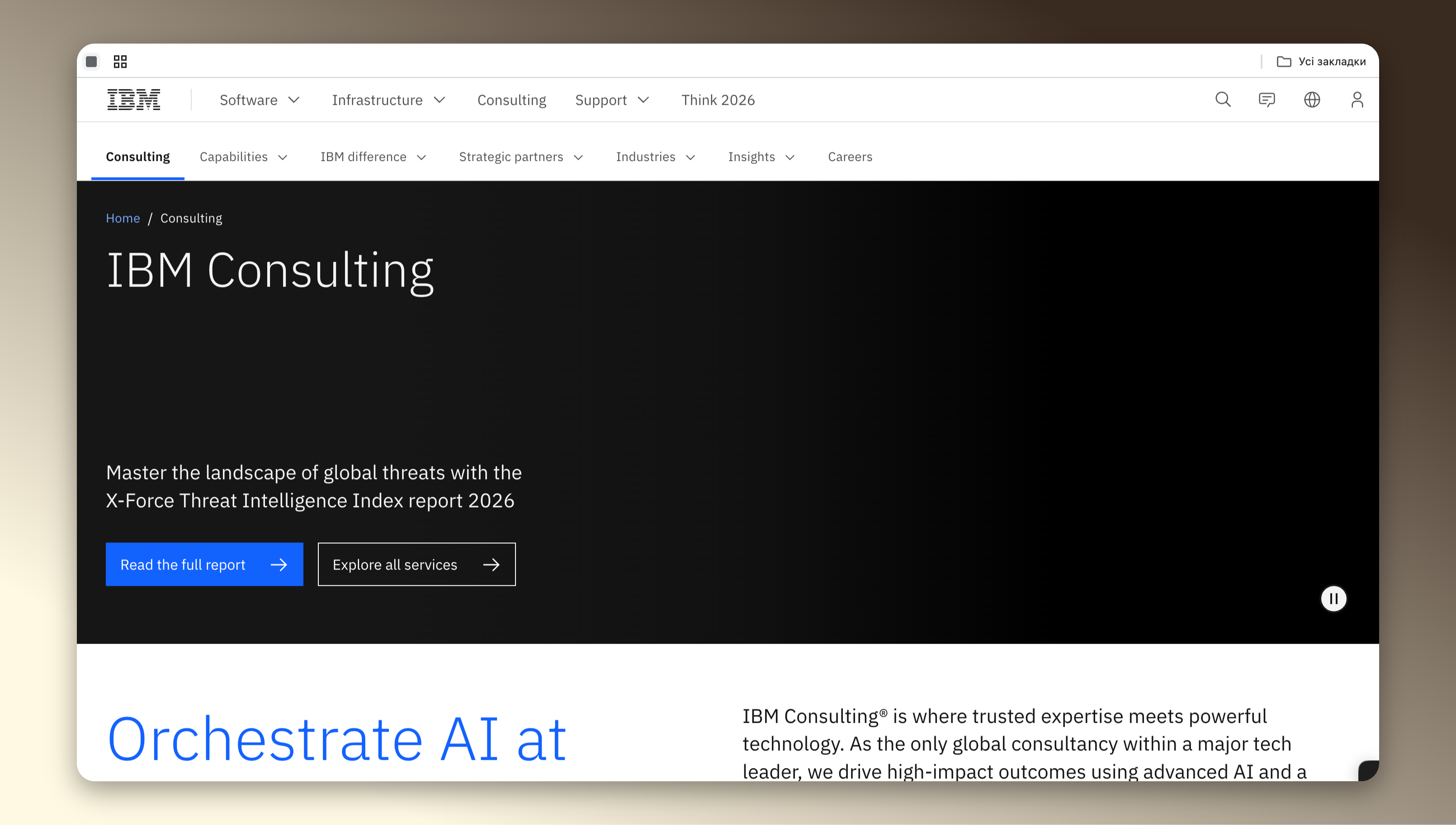Open Think 2026 in the top navigation

coord(718,100)
